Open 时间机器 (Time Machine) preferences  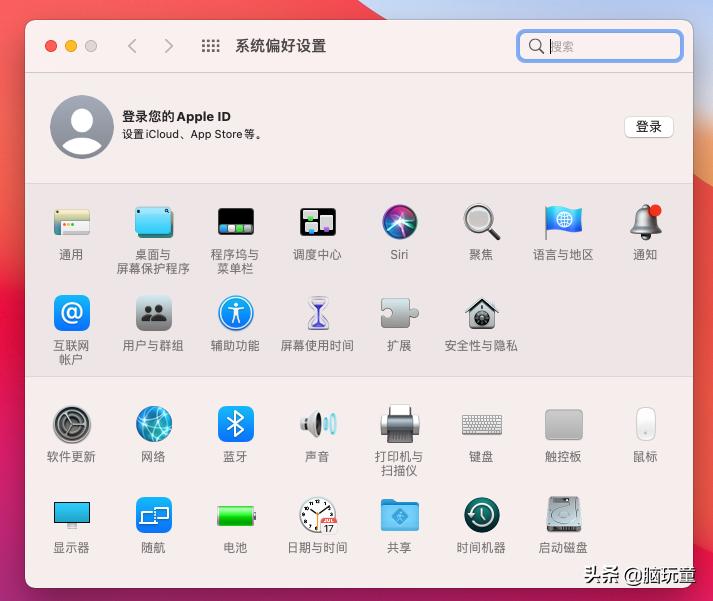click(x=481, y=515)
